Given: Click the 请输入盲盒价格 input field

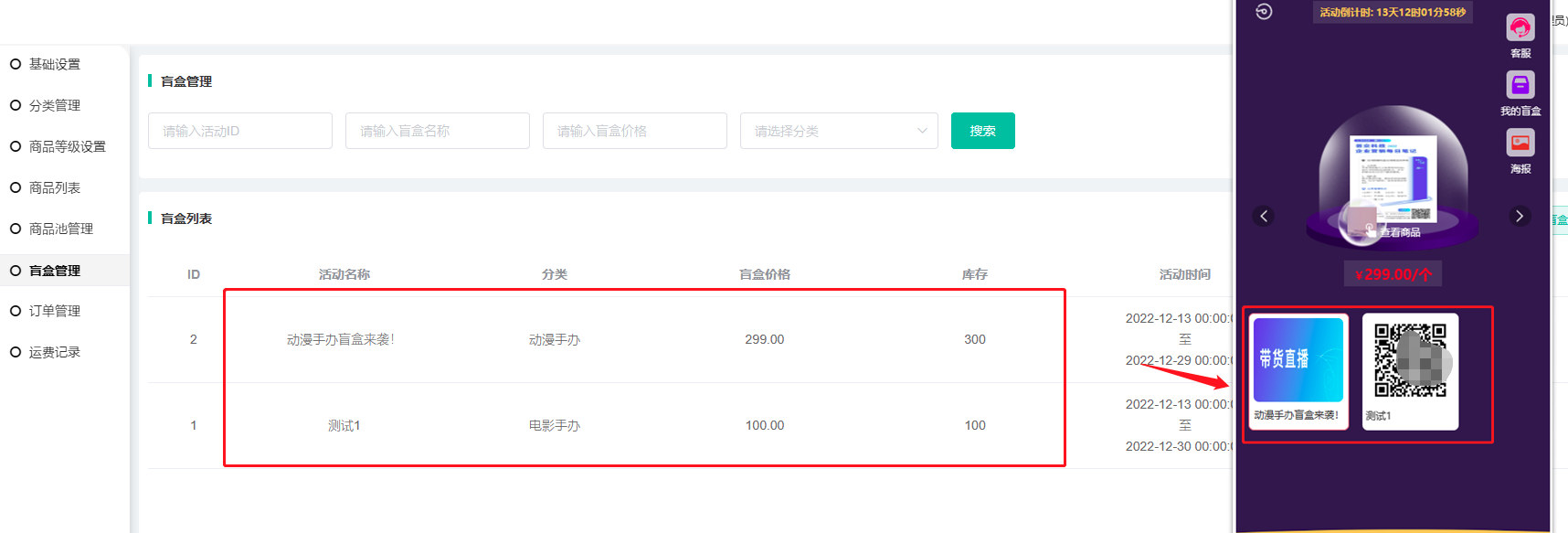Looking at the screenshot, I should point(635,131).
